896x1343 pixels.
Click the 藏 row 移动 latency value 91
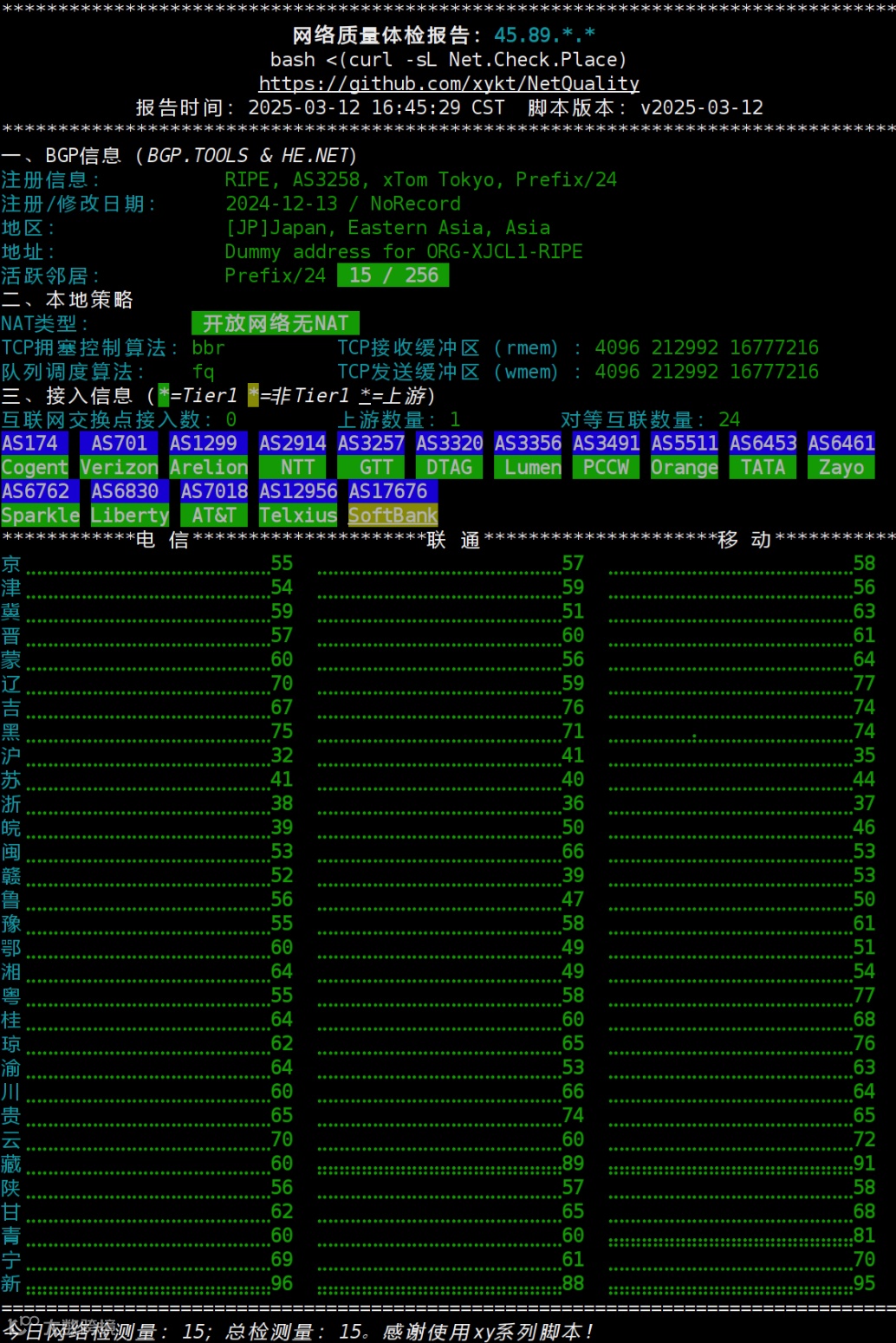tap(864, 1163)
